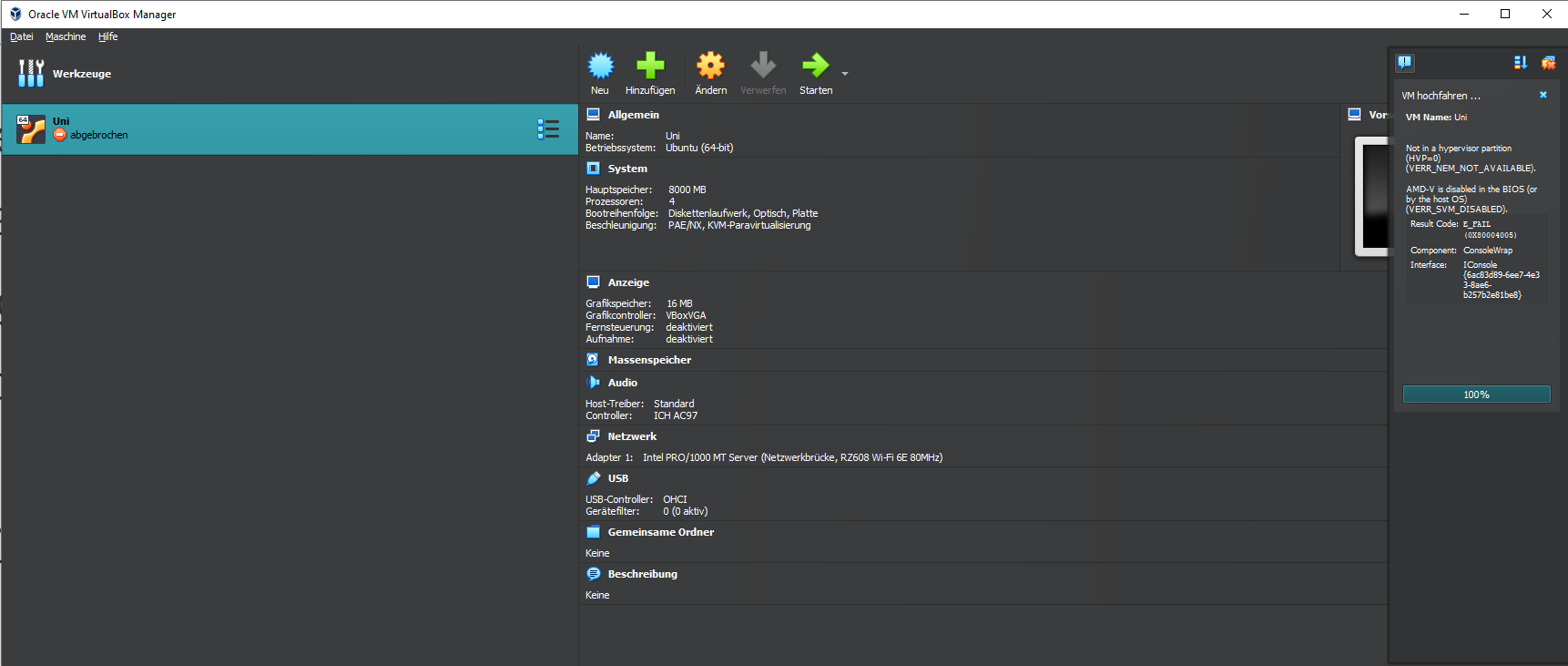The height and width of the screenshot is (666, 1568).
Task: Open VM settings via Ändern gear icon
Action: point(710,66)
